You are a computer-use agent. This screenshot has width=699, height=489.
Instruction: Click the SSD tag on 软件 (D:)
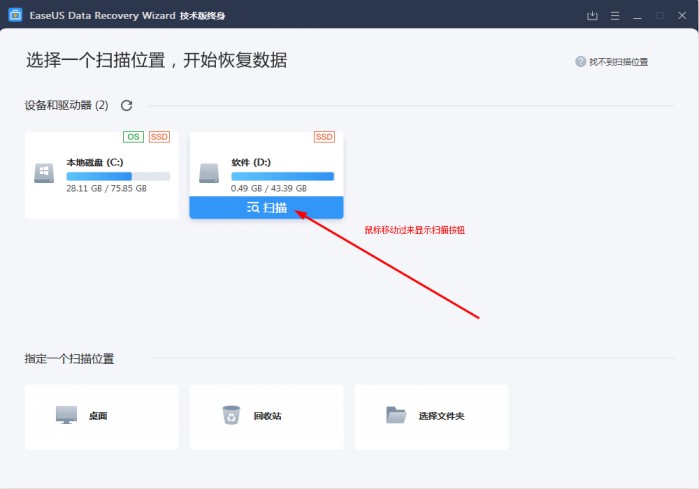(324, 137)
